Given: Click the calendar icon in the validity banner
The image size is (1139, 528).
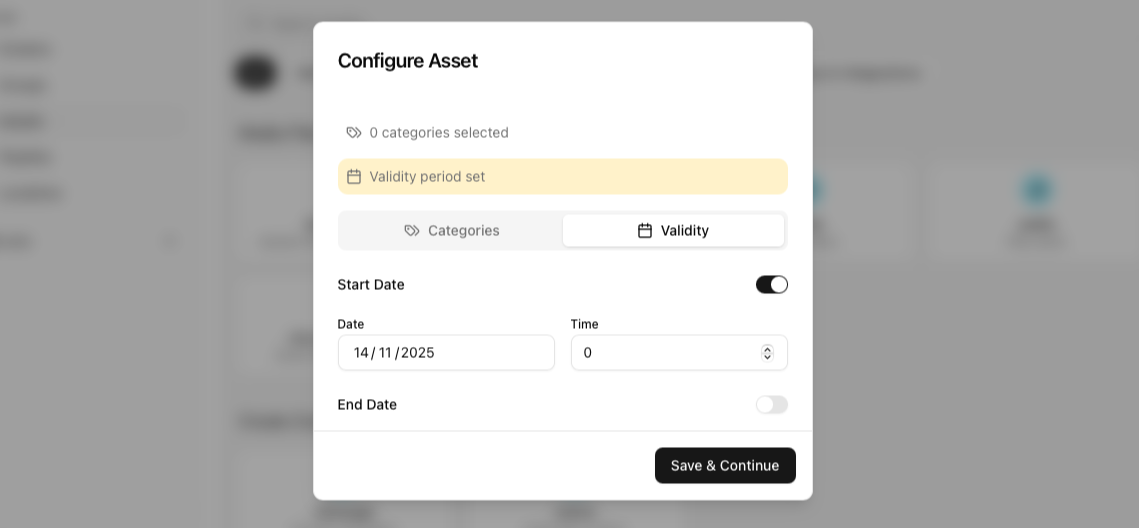Looking at the screenshot, I should [354, 177].
